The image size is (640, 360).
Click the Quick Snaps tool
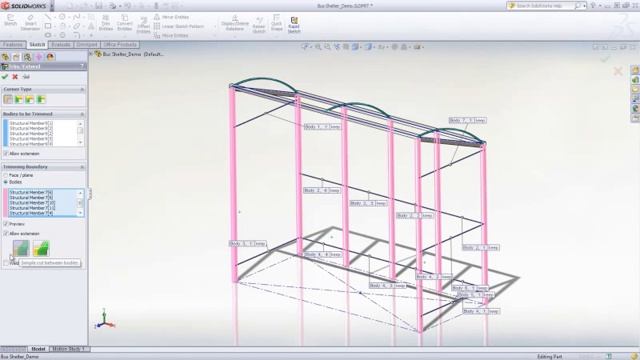276,23
